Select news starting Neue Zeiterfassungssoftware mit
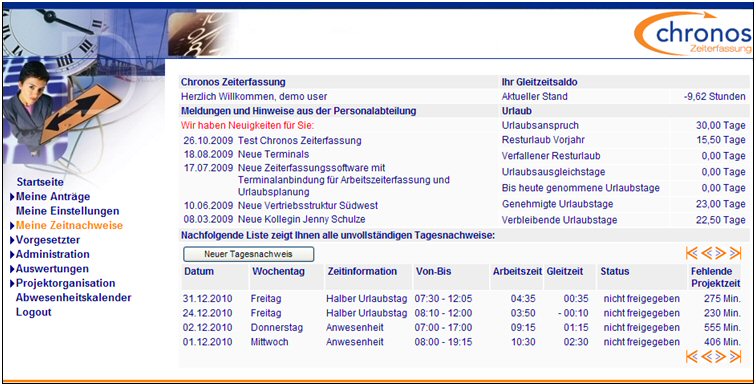The width and height of the screenshot is (756, 386). pos(344,180)
